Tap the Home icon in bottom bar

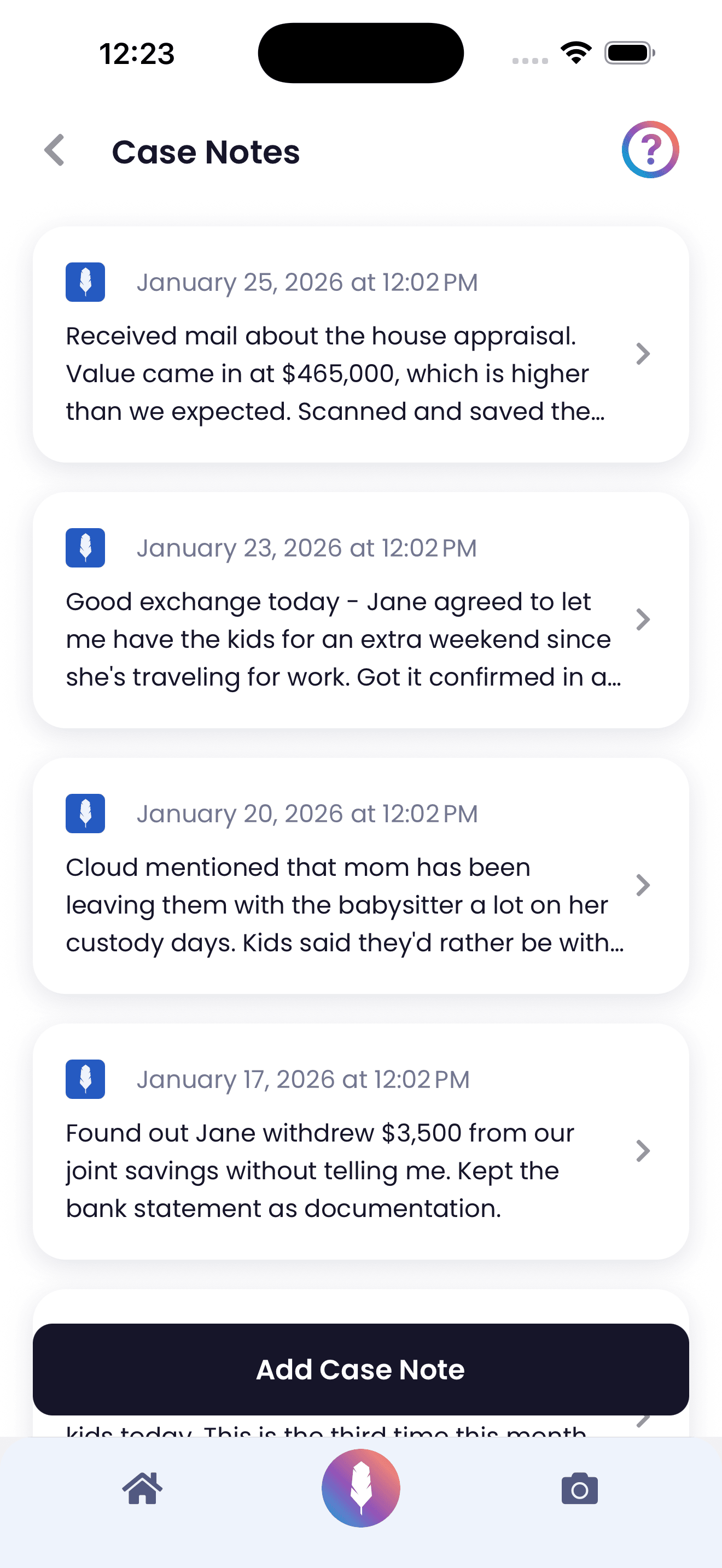point(142,1488)
